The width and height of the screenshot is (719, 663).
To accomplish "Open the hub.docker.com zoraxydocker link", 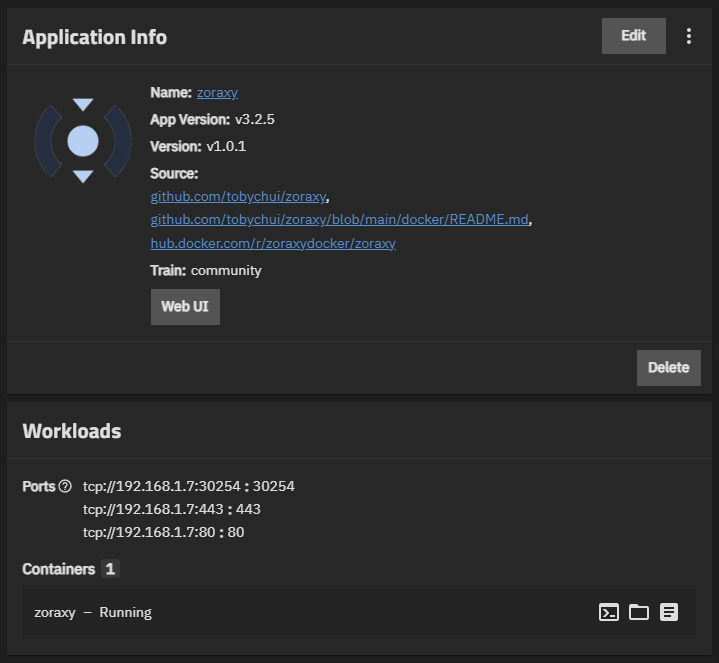I will (x=273, y=243).
